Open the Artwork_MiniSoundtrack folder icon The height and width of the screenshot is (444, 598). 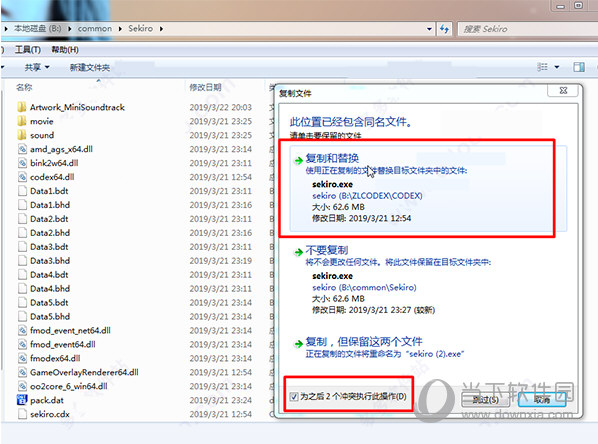click(x=22, y=107)
